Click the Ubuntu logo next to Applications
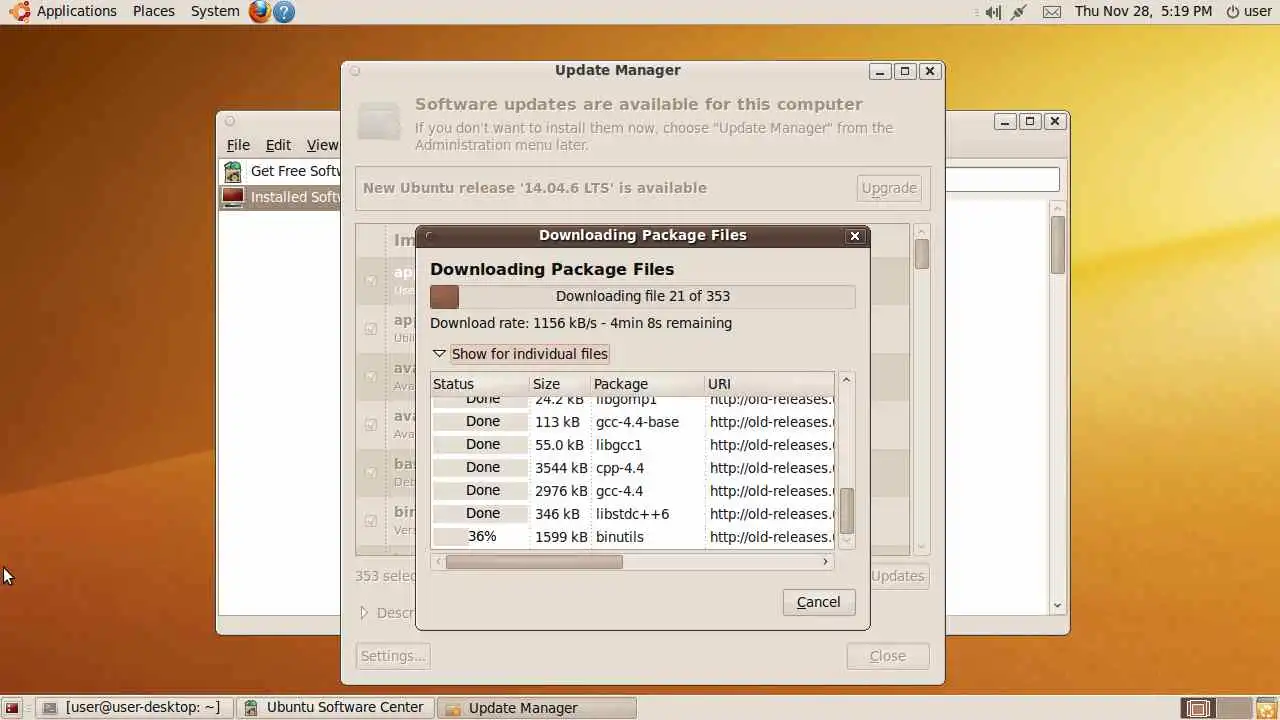The height and width of the screenshot is (720, 1280). click(19, 11)
